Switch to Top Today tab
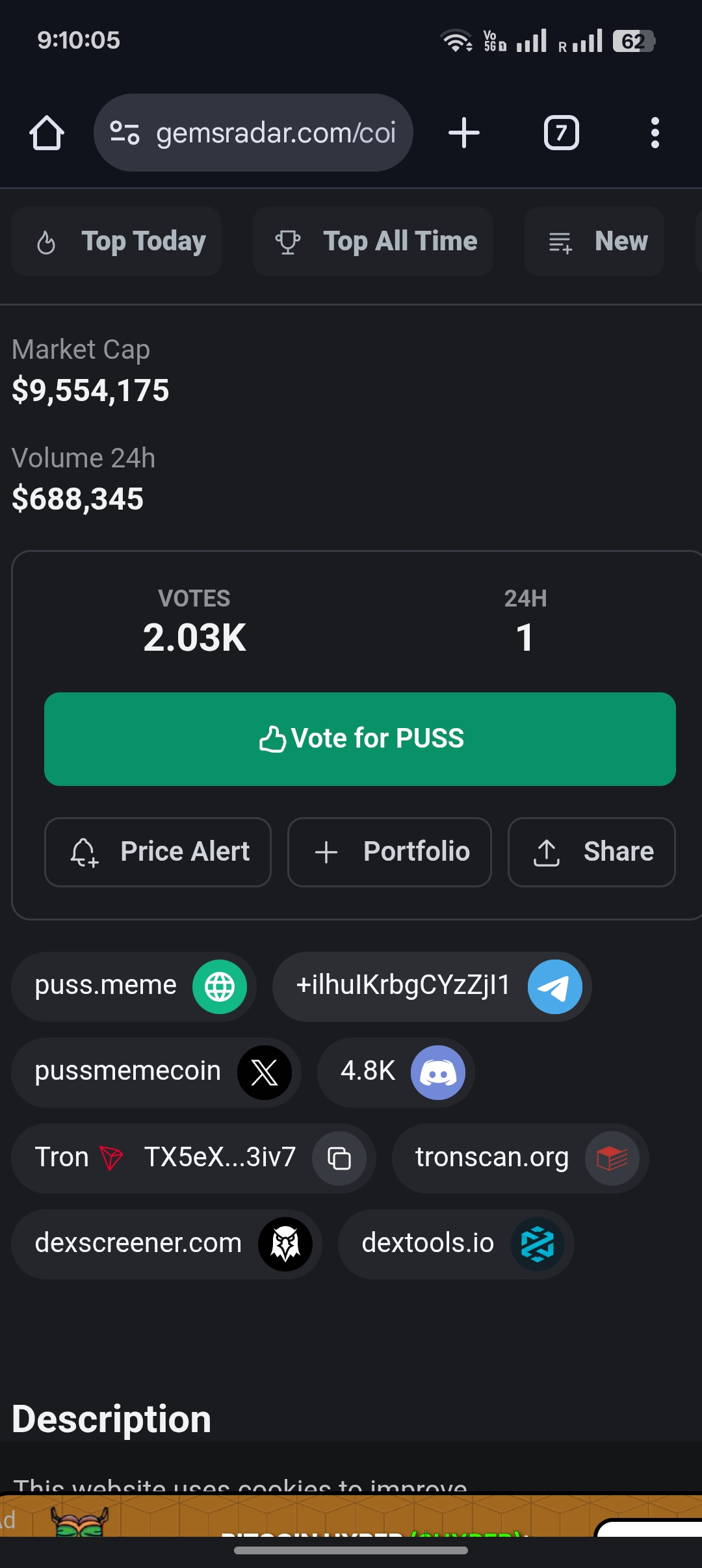The width and height of the screenshot is (702, 1568). pyautogui.click(x=116, y=242)
